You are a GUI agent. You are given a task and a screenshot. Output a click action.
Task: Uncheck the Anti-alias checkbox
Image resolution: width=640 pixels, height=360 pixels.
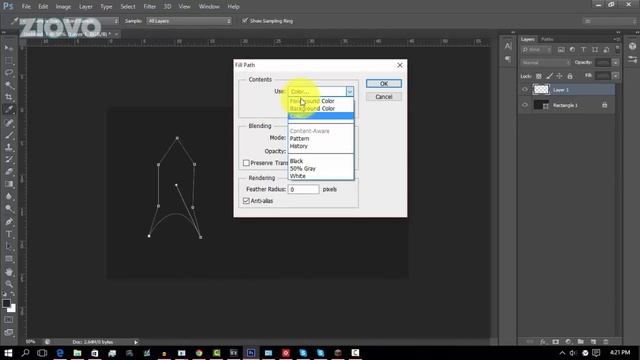[x=246, y=201]
